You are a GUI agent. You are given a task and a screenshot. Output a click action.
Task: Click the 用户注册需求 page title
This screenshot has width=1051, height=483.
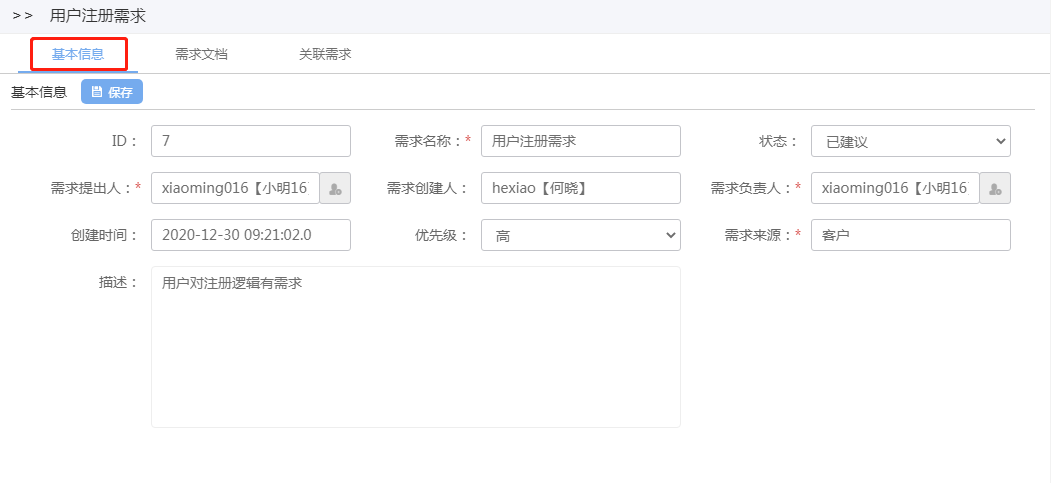click(97, 16)
